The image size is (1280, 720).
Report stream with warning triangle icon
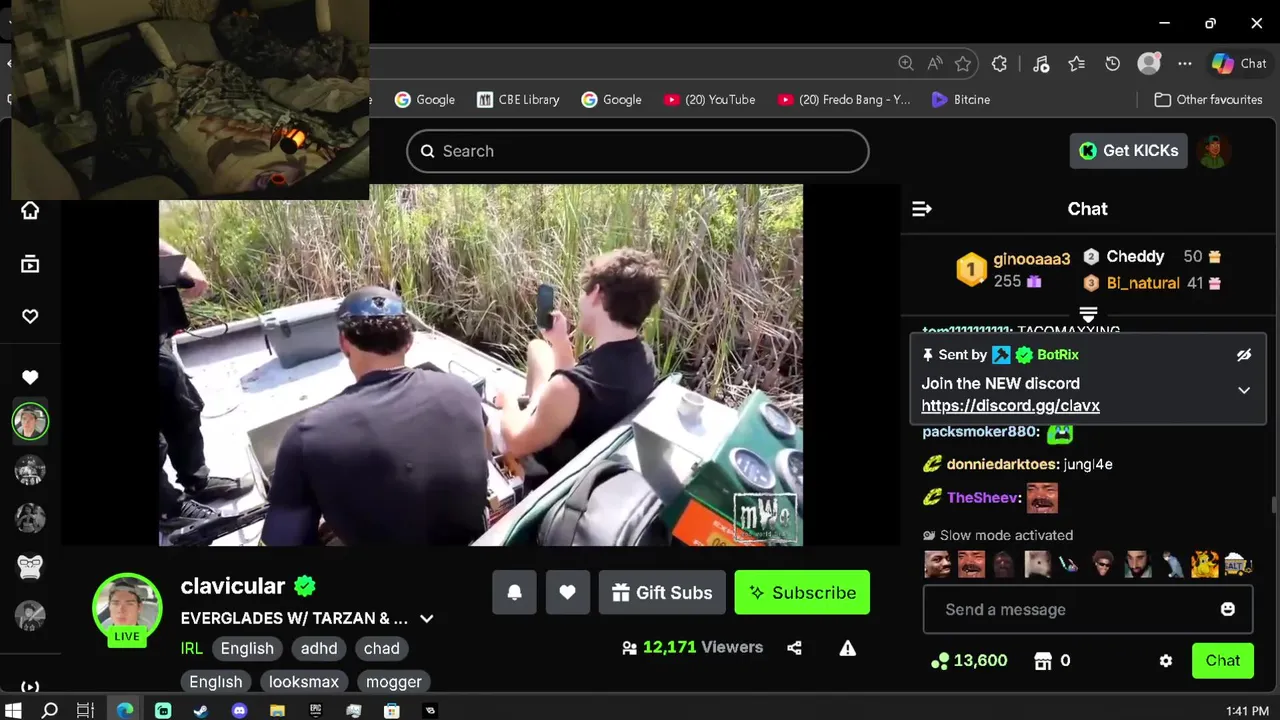pyautogui.click(x=848, y=648)
